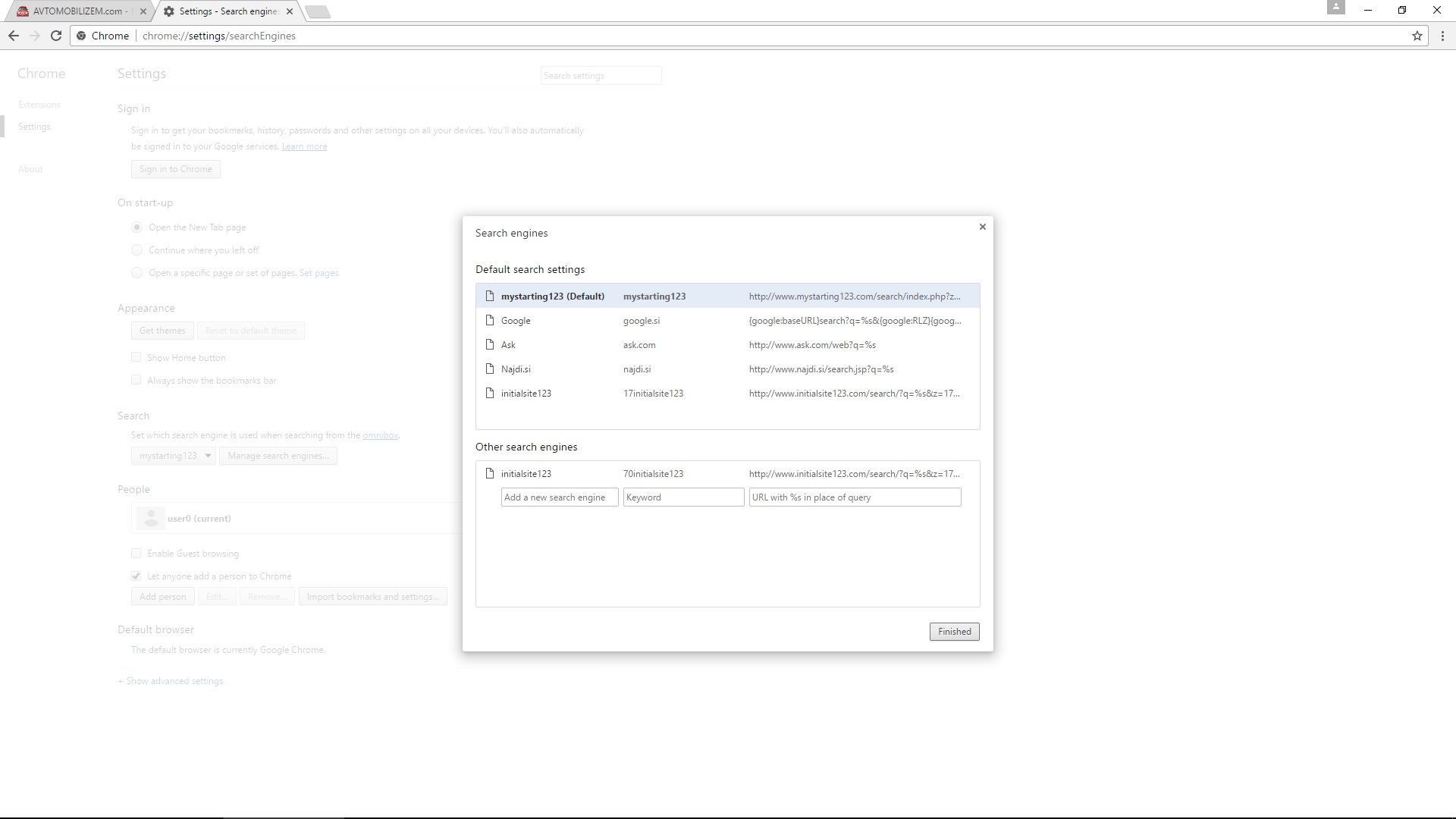Enable Guest browsing checkbox
This screenshot has height=819, width=1456.
point(136,554)
